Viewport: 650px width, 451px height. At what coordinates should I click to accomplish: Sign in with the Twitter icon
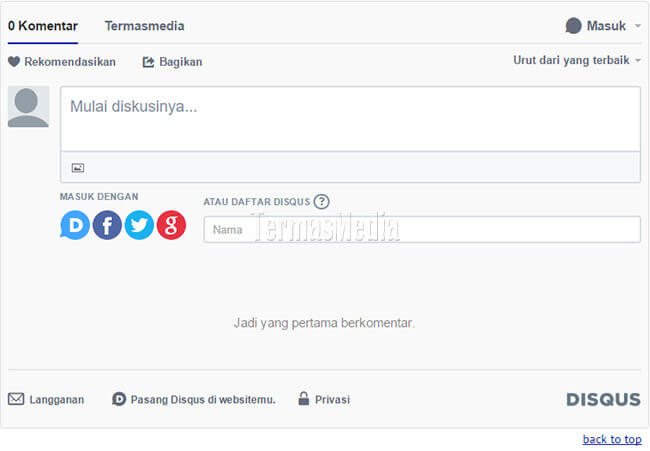pyautogui.click(x=139, y=225)
